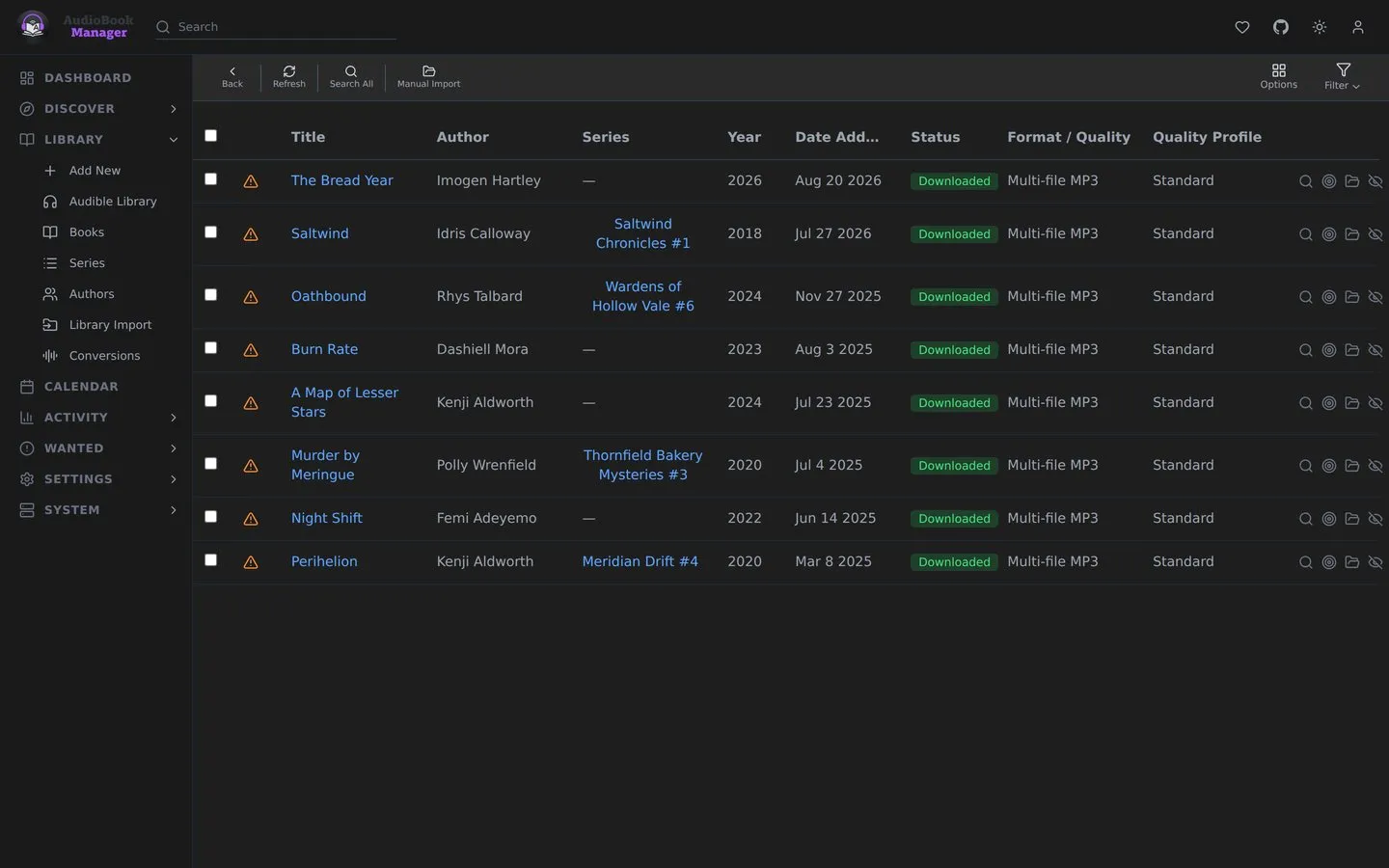Click the target icon in the Perihelion row
The width and height of the screenshot is (1389, 868).
coord(1328,562)
